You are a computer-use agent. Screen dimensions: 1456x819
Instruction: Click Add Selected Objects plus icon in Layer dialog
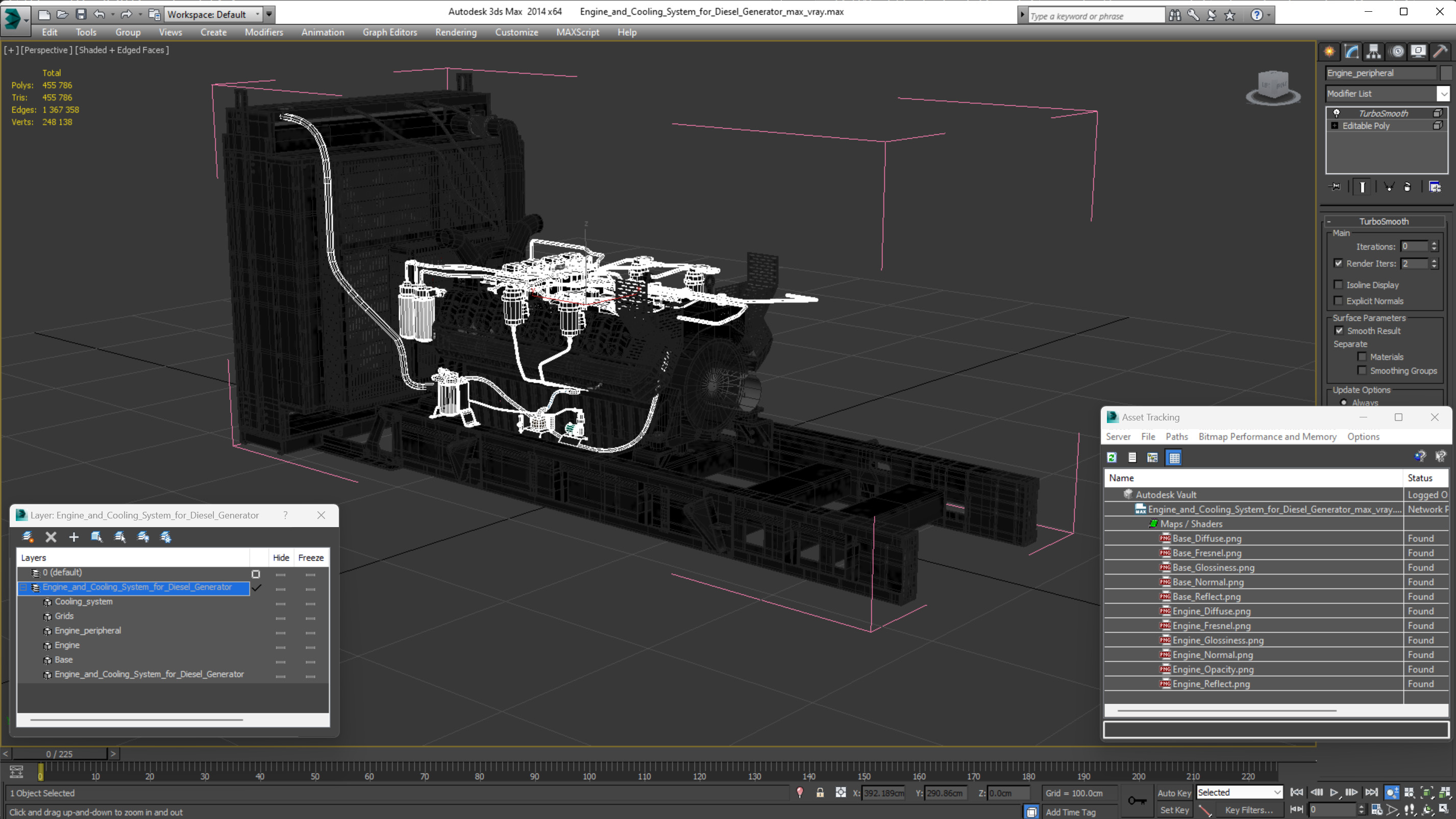[x=73, y=537]
